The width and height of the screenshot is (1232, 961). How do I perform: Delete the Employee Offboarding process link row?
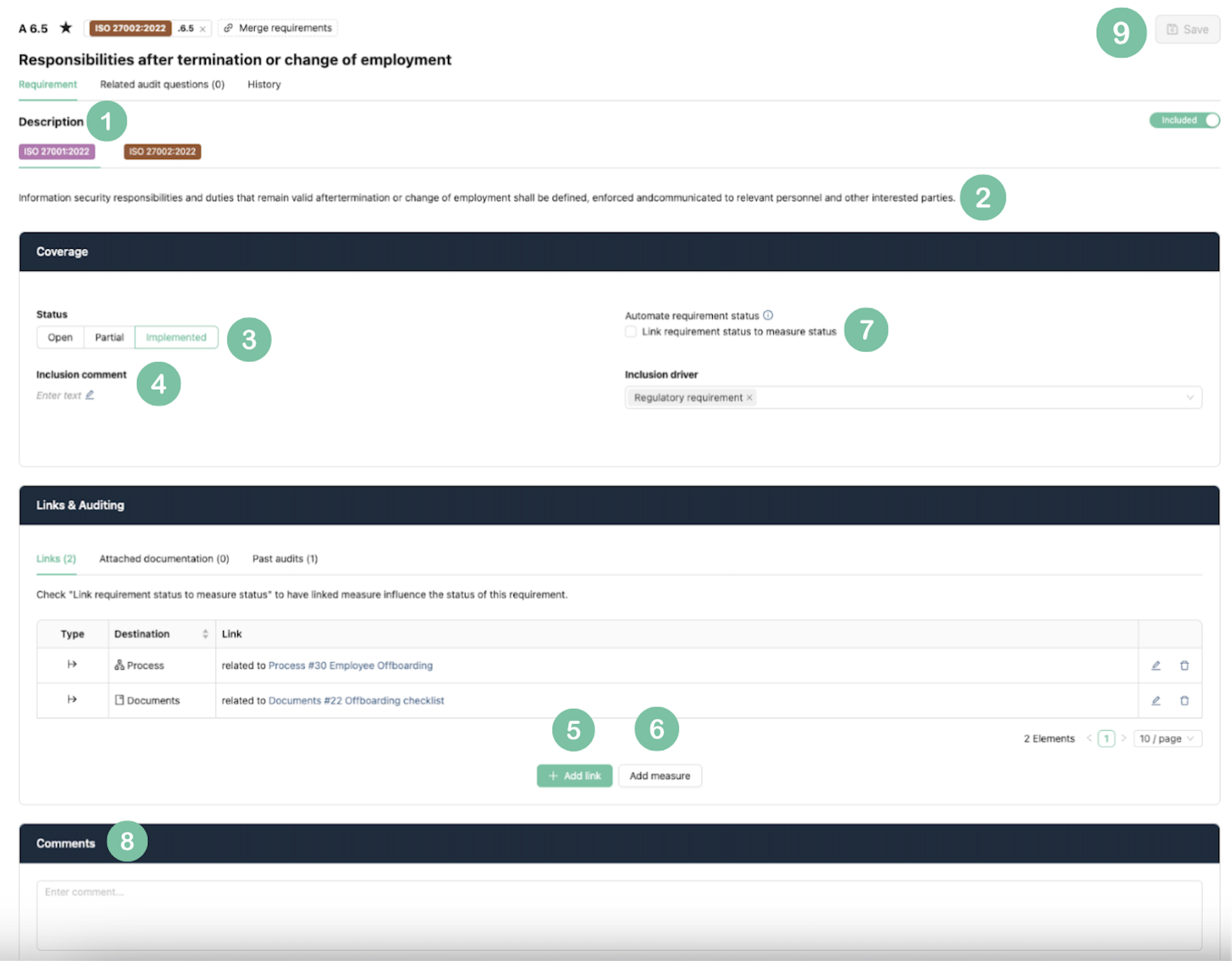click(x=1184, y=665)
